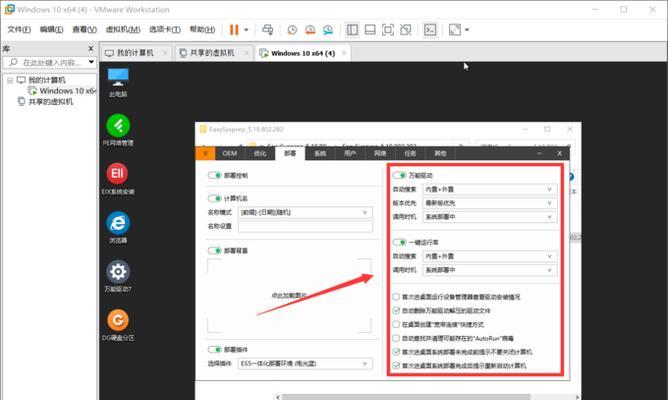Click the orange home tab in EasySysprep
This screenshot has height=400, width=668.
click(205, 153)
